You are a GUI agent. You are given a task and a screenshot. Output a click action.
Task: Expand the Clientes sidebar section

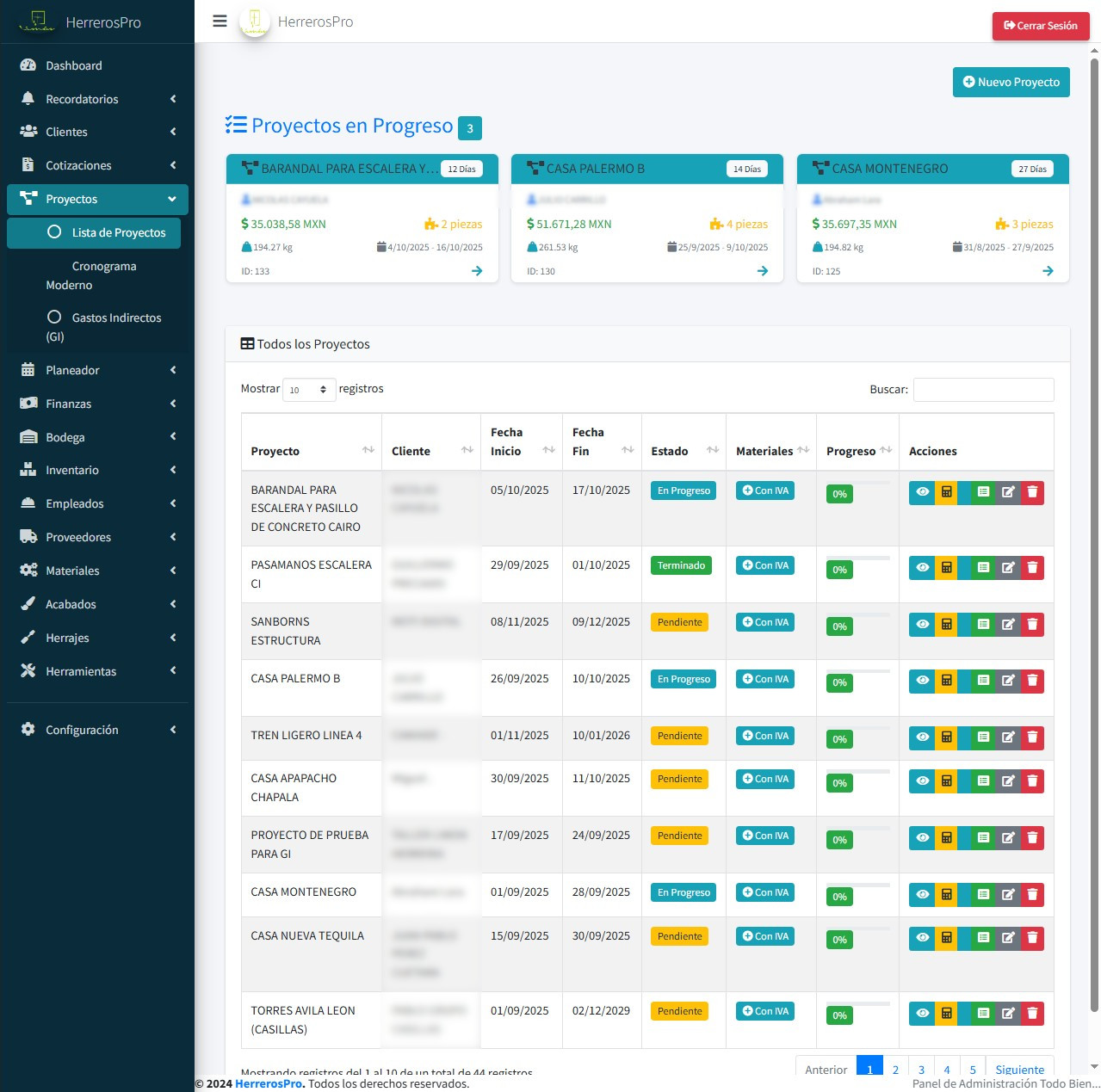[x=97, y=132]
